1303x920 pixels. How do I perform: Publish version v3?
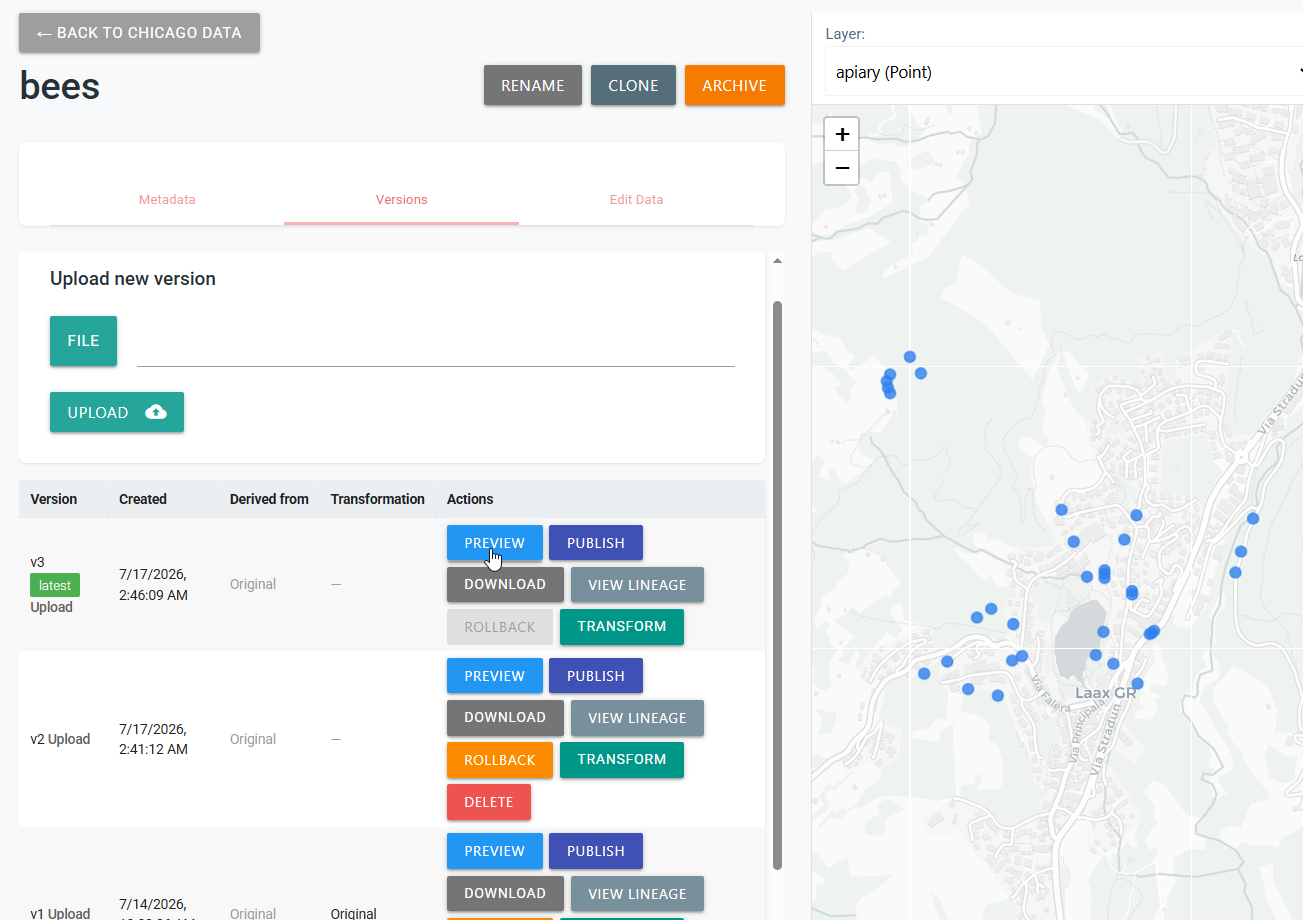pyautogui.click(x=596, y=543)
